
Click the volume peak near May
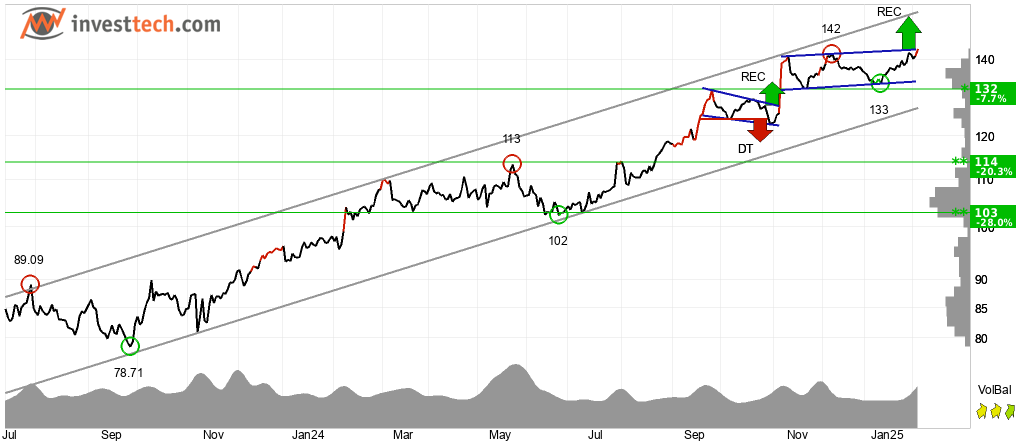point(514,367)
